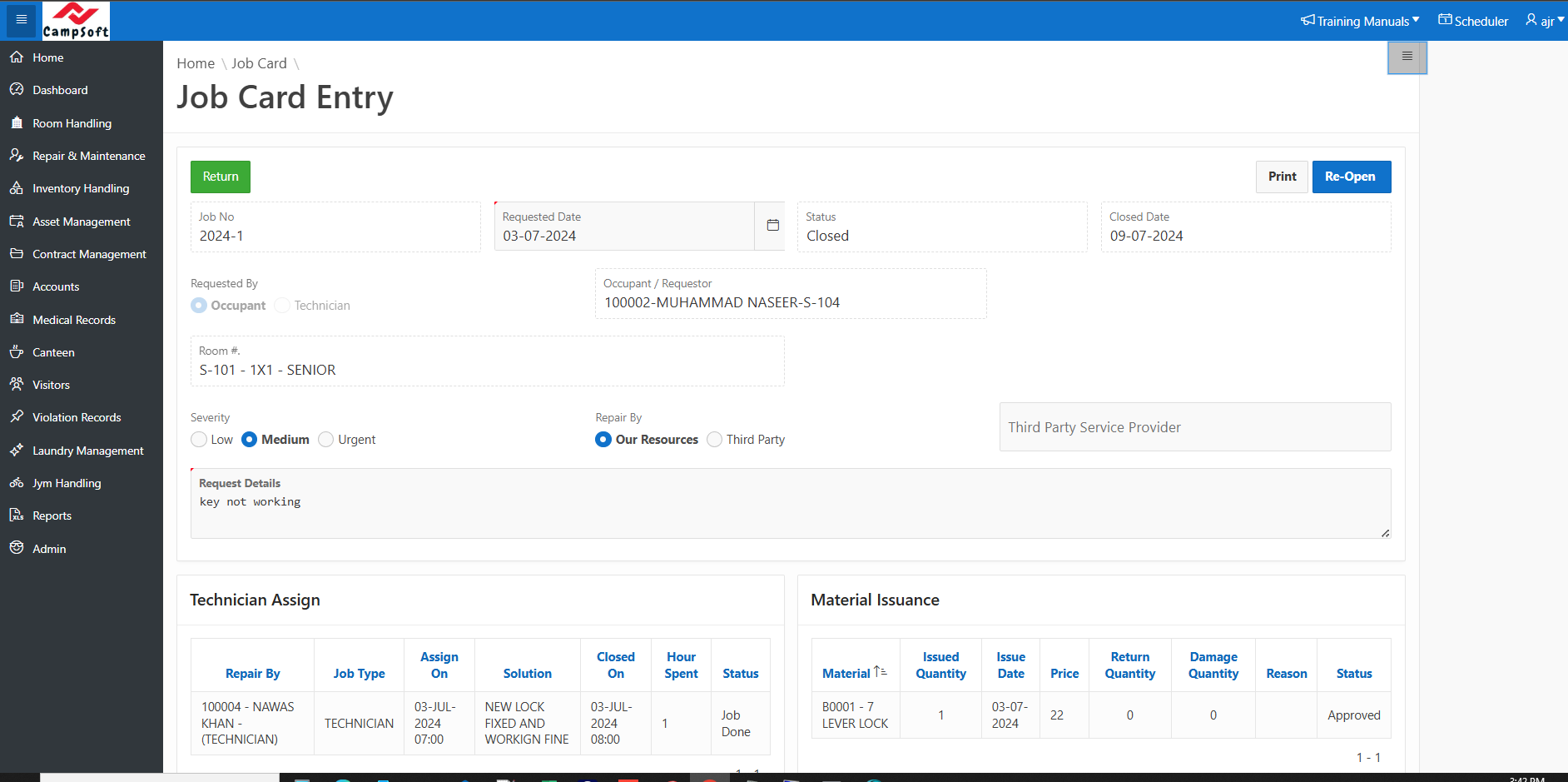The width and height of the screenshot is (1568, 782).
Task: Click the Jym Handling bicycle icon
Action: [x=17, y=483]
